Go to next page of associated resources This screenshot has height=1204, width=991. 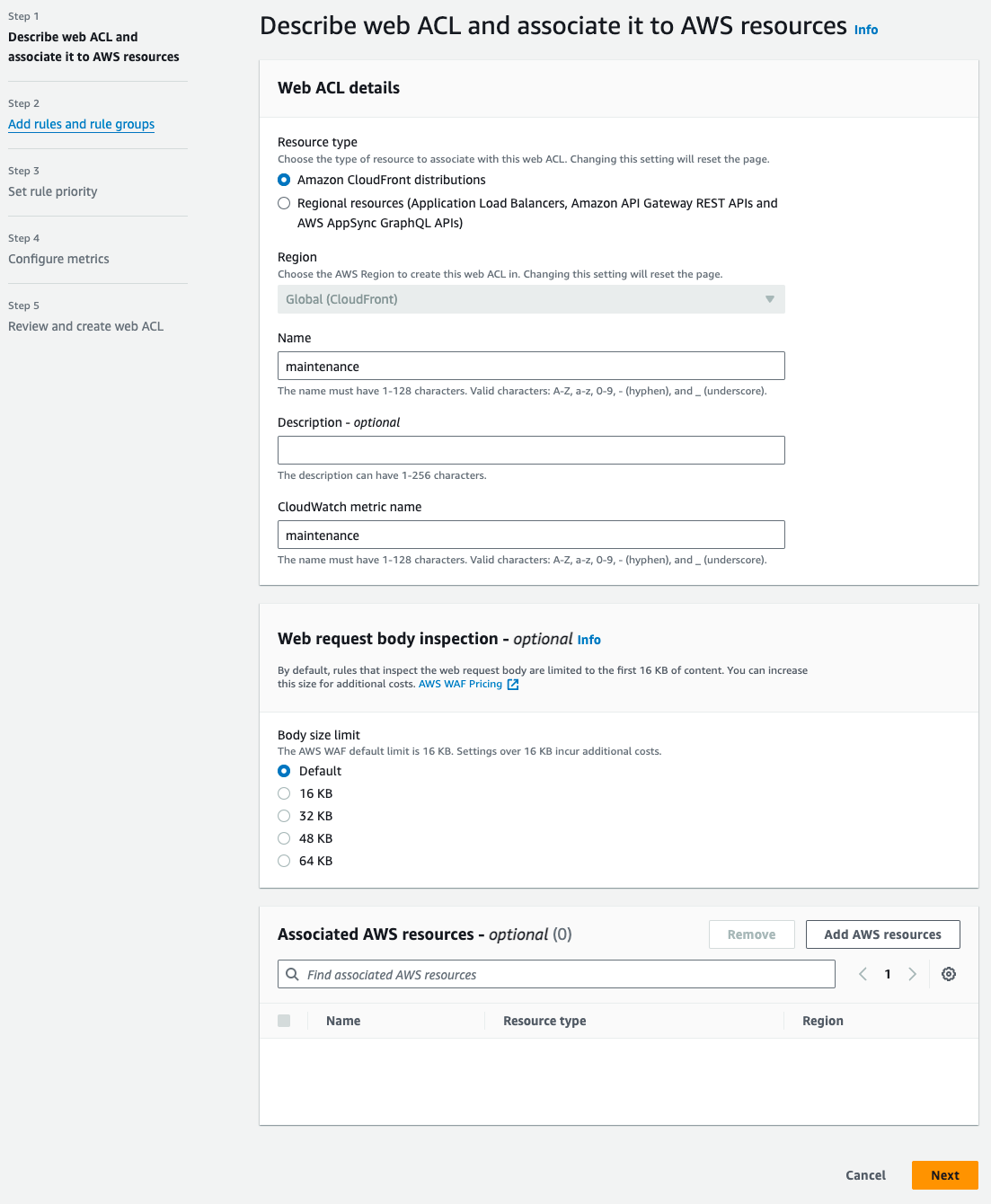tap(912, 974)
